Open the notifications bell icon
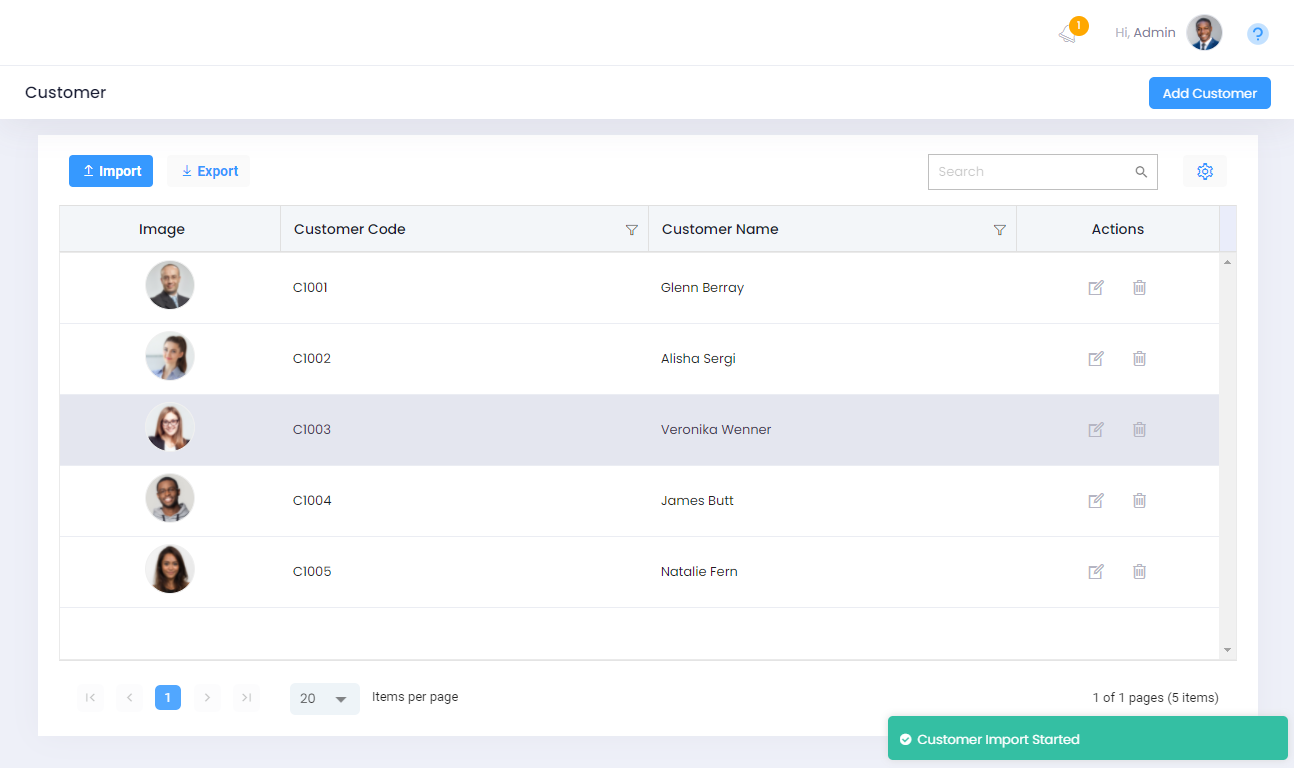The image size is (1294, 768). point(1068,33)
